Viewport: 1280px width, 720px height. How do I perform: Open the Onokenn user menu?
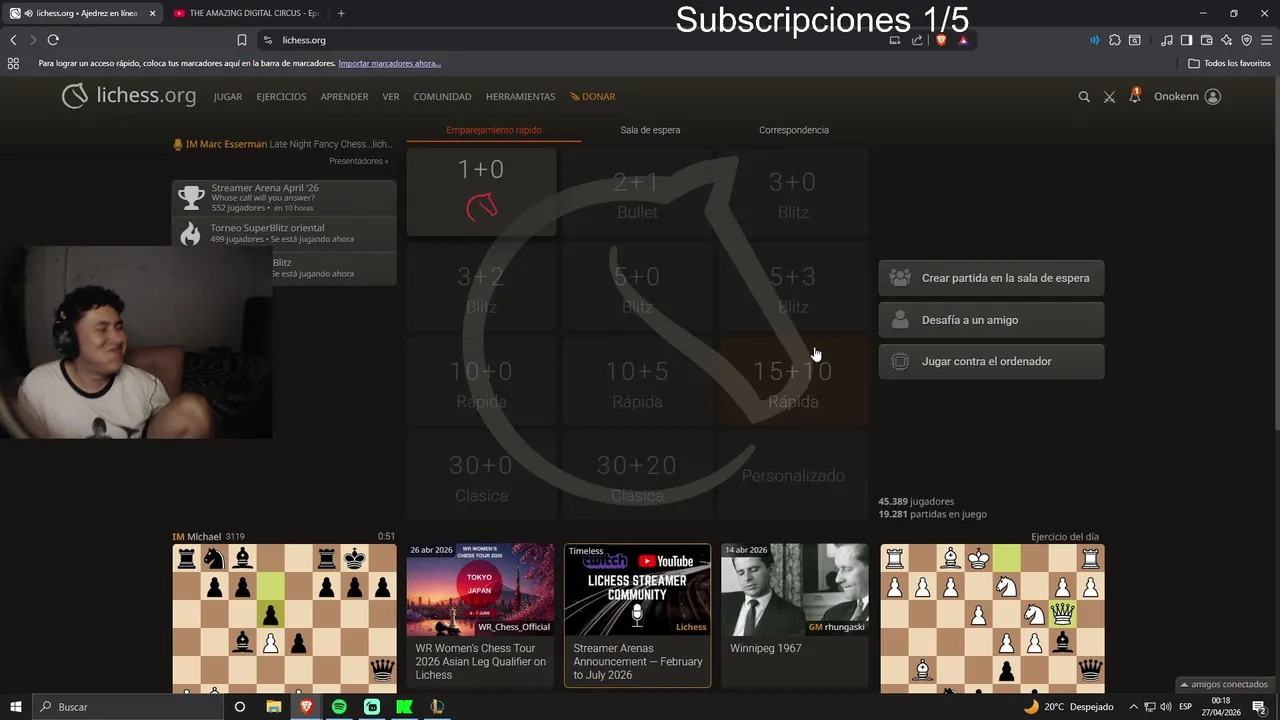click(1187, 97)
